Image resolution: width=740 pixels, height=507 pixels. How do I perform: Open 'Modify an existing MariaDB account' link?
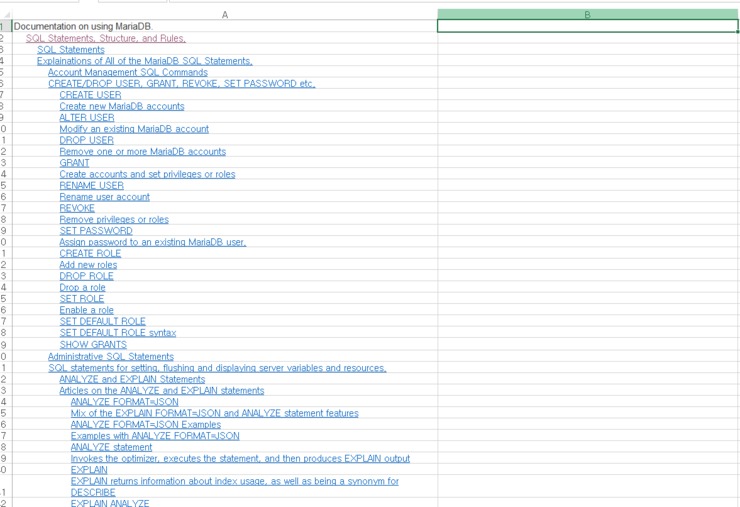[134, 129]
